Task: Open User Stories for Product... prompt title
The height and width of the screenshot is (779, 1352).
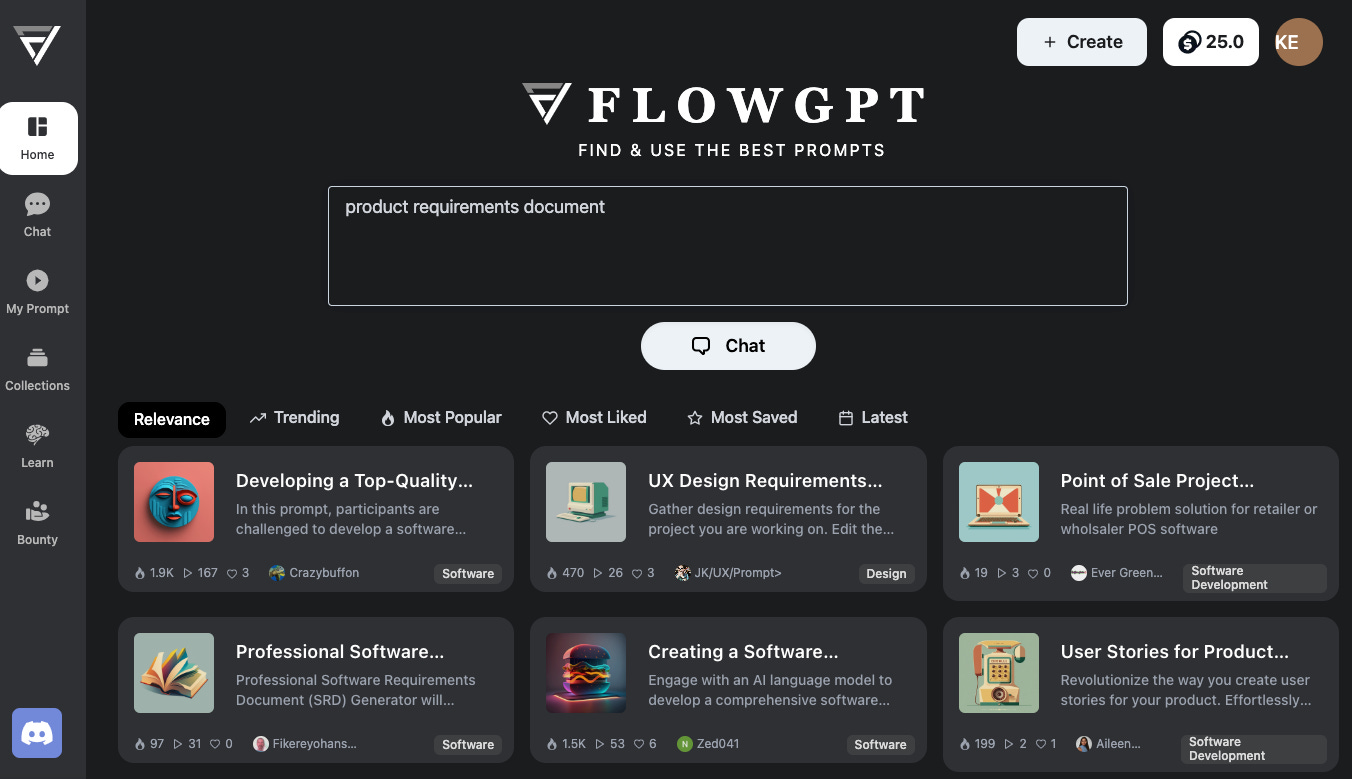Action: 1175,652
